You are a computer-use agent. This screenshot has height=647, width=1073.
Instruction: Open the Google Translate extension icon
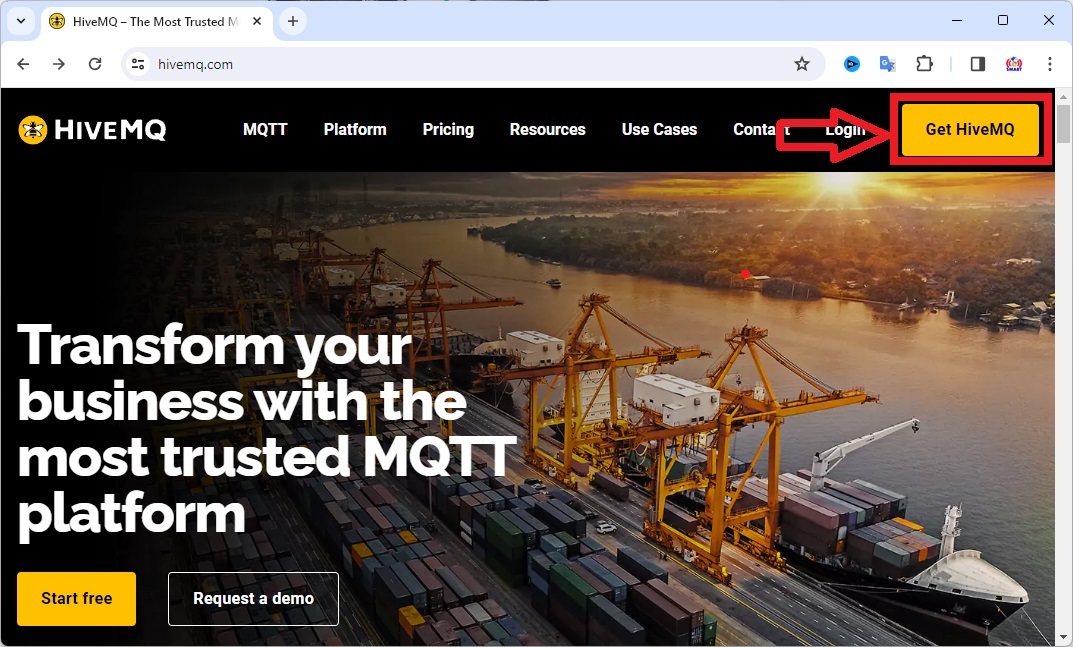pyautogui.click(x=888, y=64)
